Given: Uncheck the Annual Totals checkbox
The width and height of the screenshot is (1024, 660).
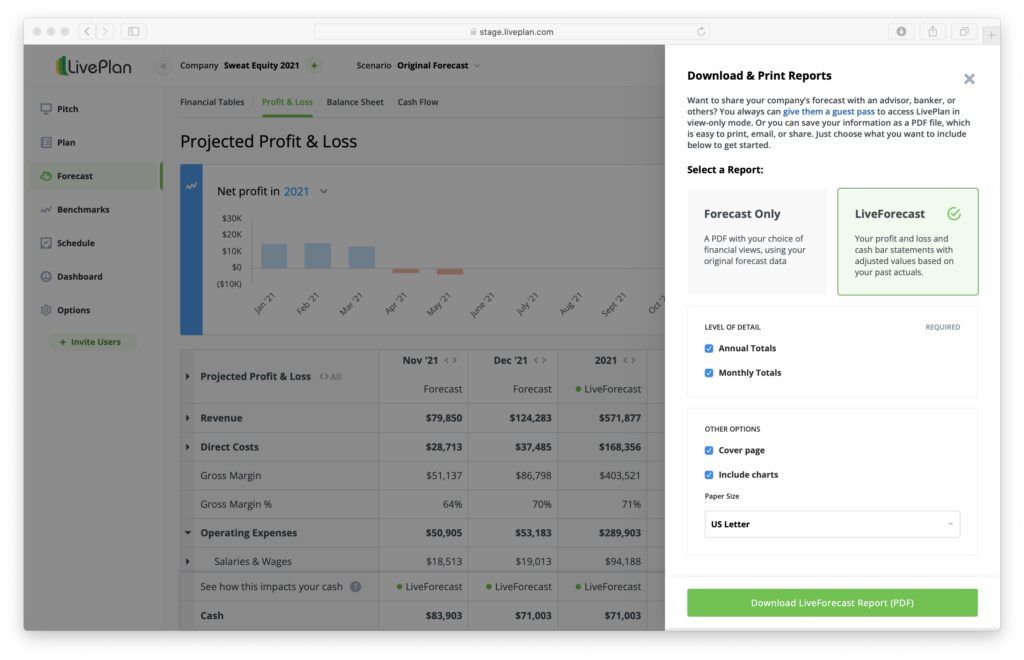Looking at the screenshot, I should (709, 349).
